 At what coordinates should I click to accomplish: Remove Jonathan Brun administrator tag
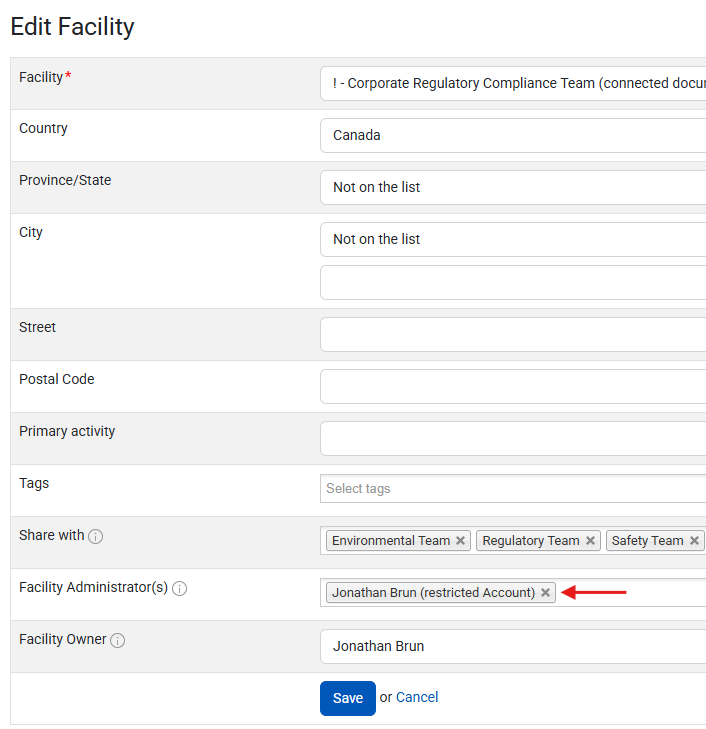click(x=546, y=593)
